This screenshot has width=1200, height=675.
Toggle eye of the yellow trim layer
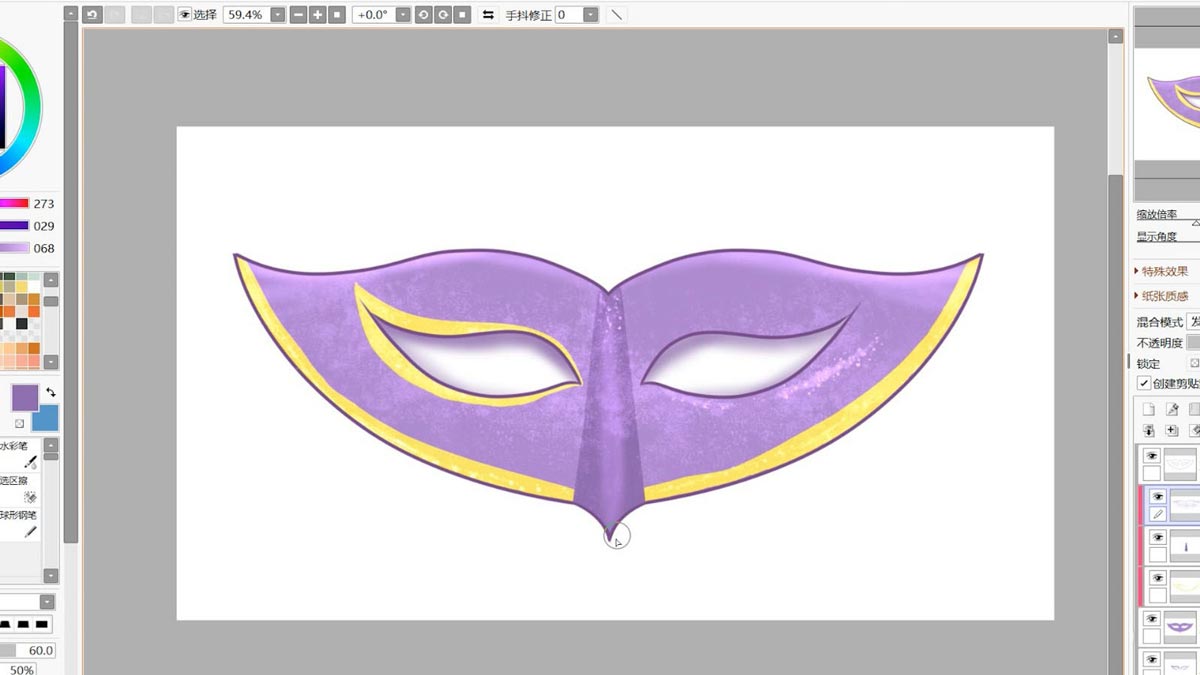click(x=1157, y=578)
